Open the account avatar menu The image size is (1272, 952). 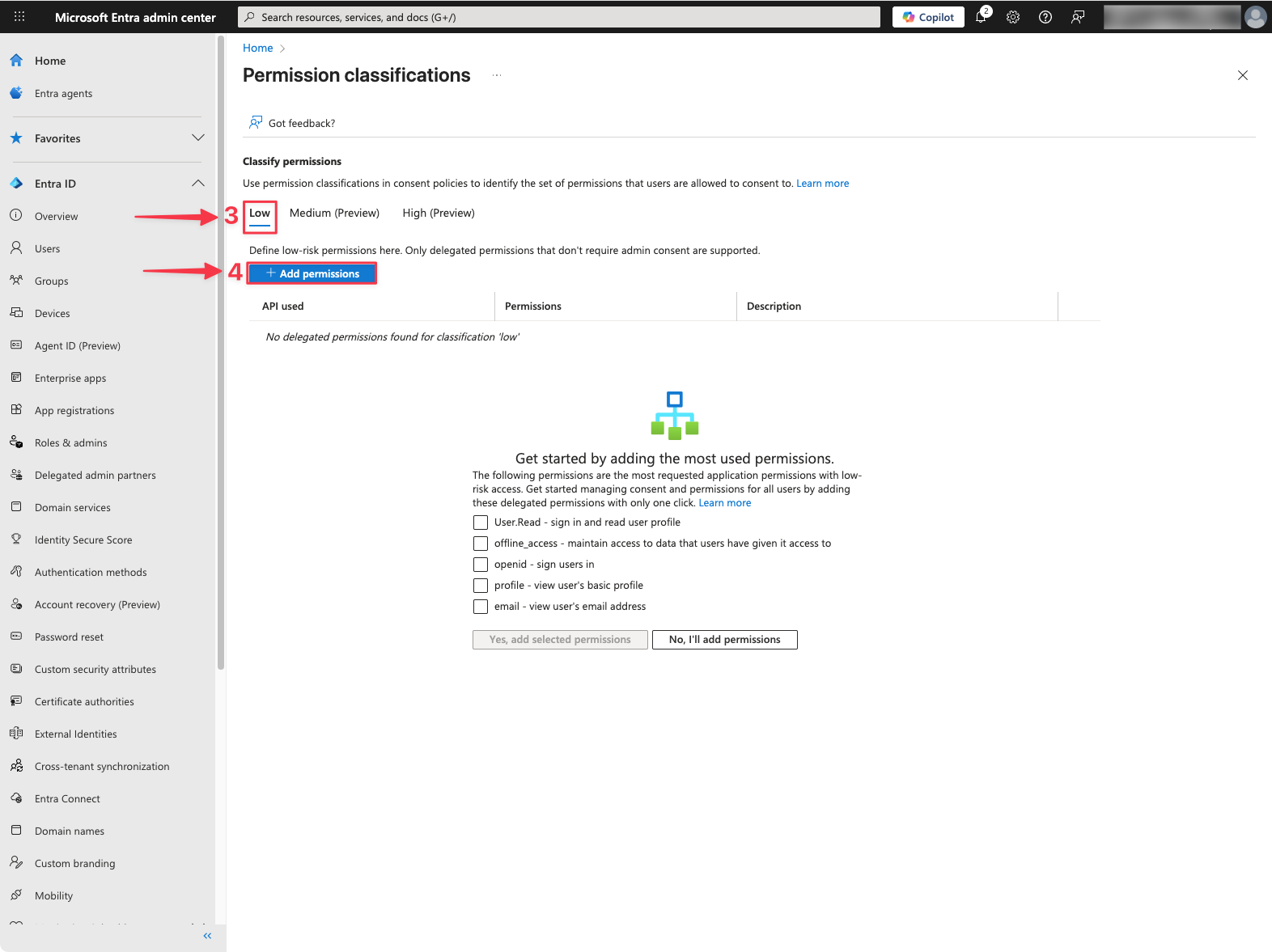[1255, 17]
